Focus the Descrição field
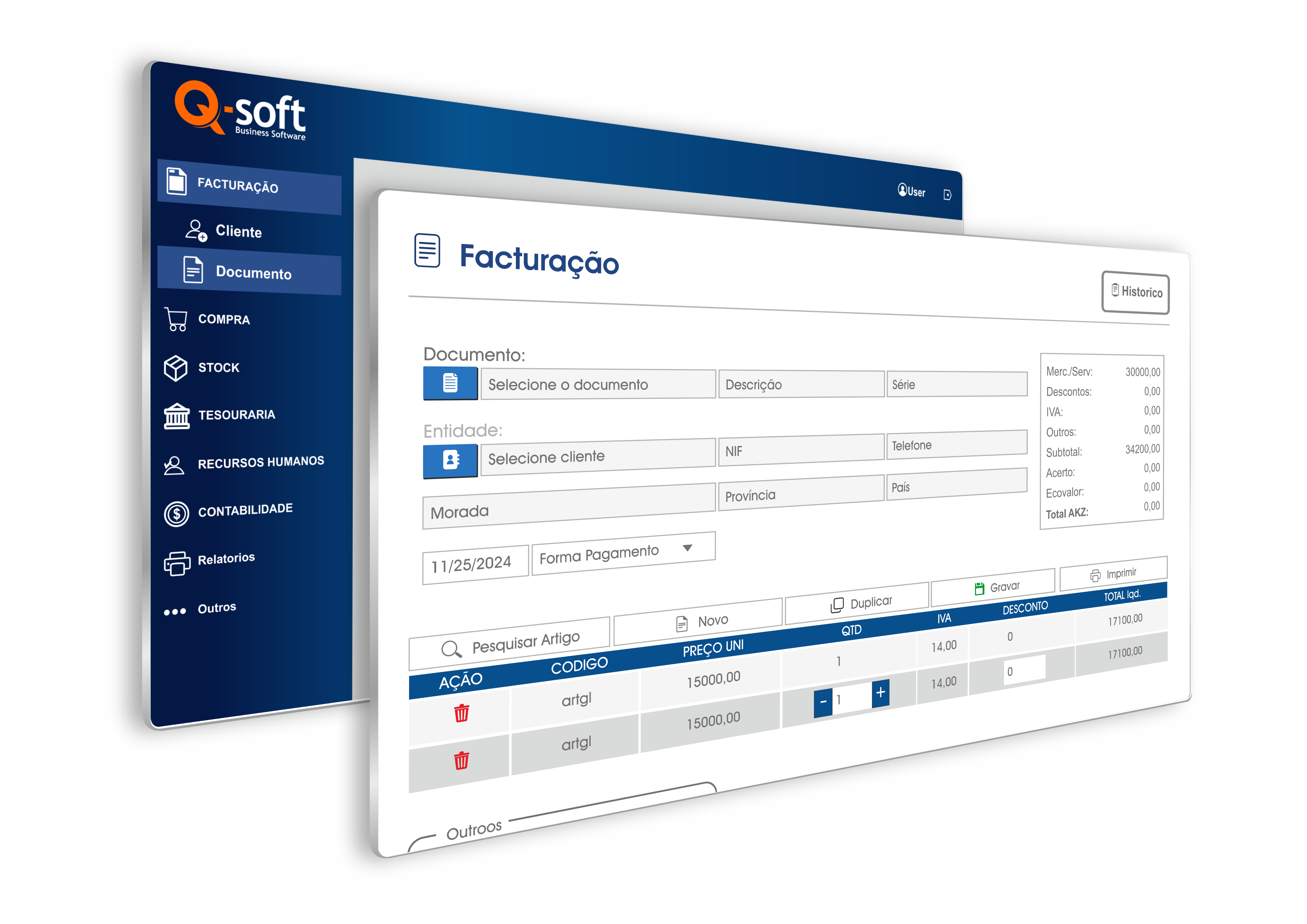 (x=802, y=384)
